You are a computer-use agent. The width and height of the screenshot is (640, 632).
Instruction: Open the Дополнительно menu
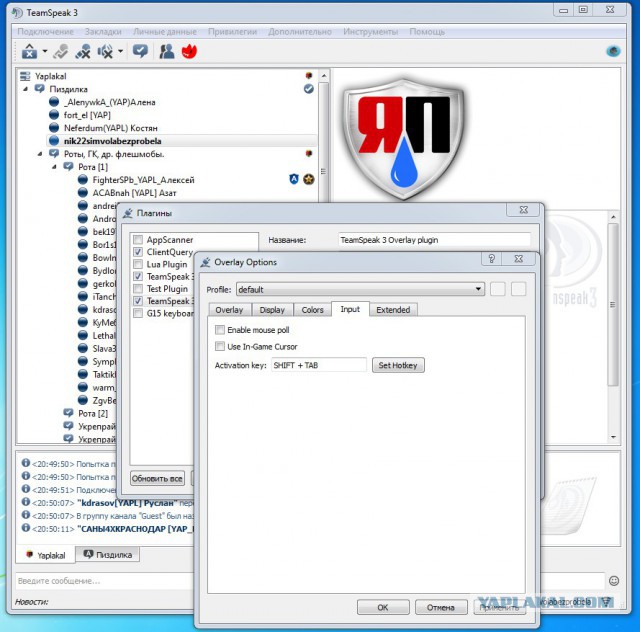[300, 32]
